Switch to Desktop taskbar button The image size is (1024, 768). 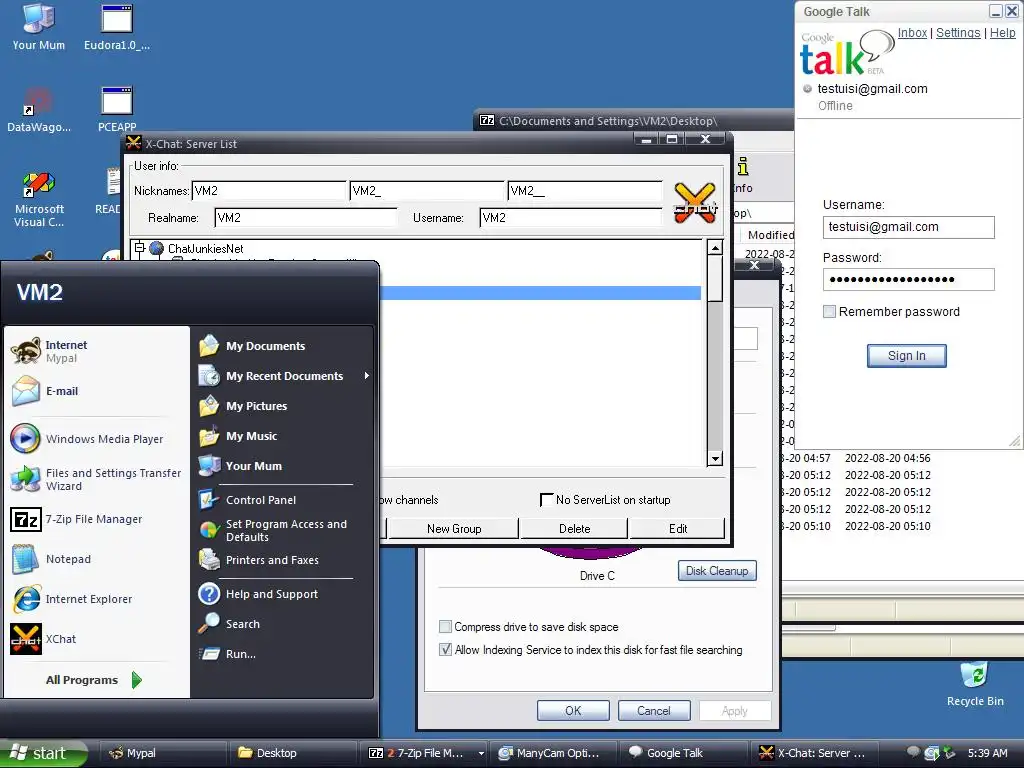pyautogui.click(x=293, y=753)
